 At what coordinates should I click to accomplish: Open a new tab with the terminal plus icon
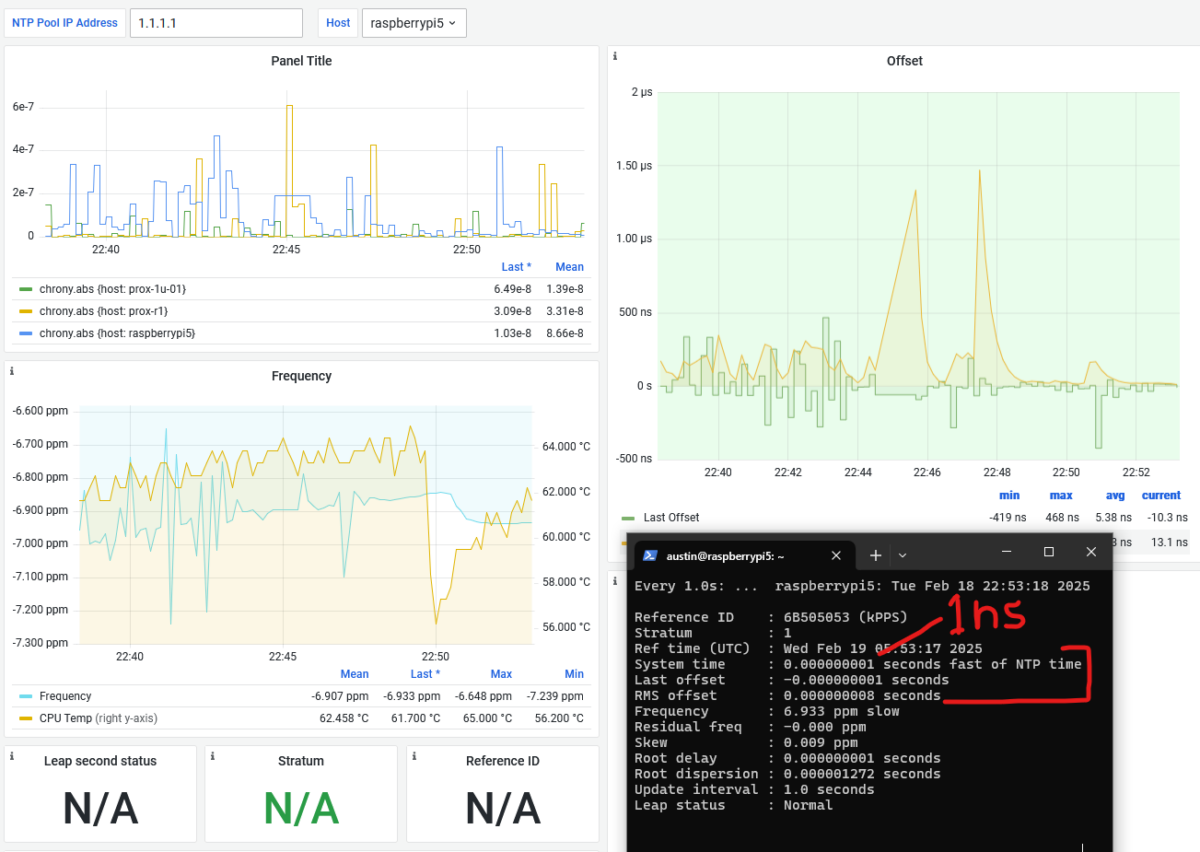(875, 555)
